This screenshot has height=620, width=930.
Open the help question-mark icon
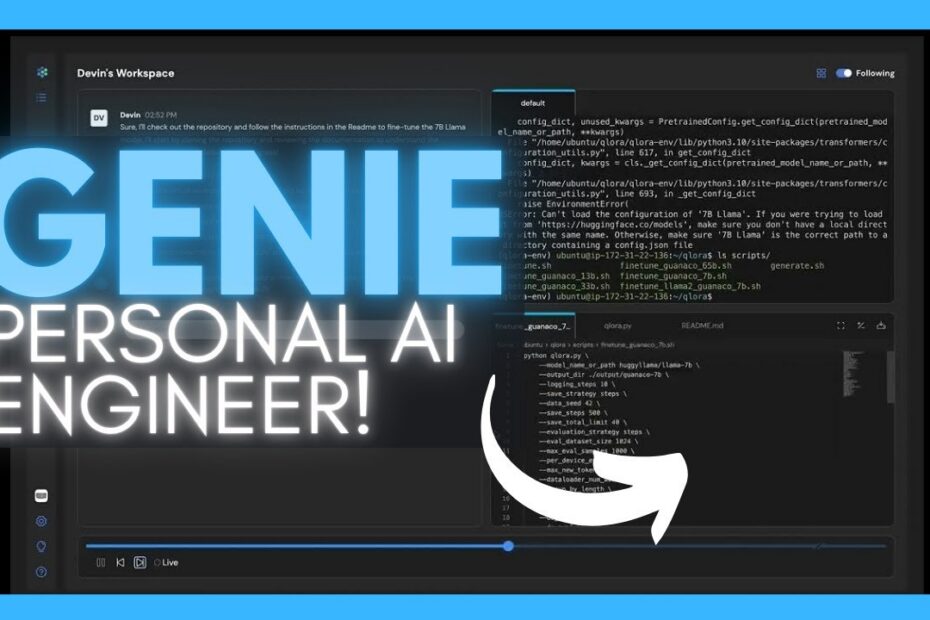coord(40,571)
